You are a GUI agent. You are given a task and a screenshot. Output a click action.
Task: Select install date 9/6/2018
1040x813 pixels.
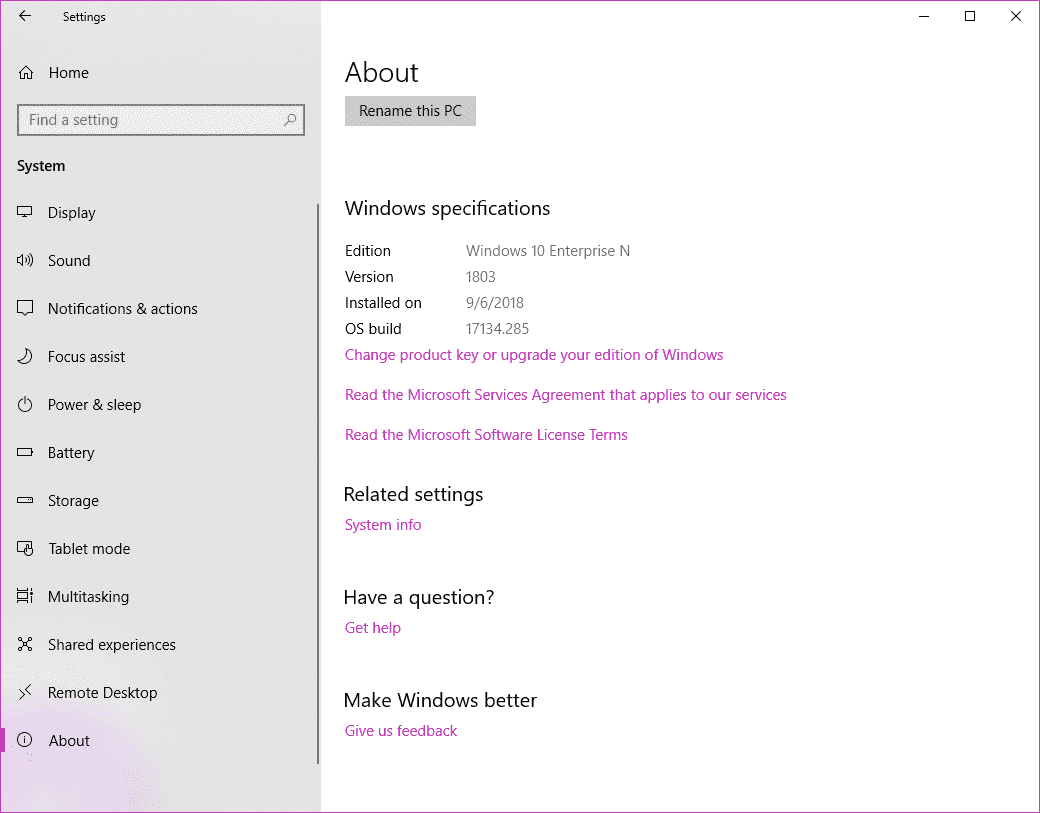click(495, 303)
